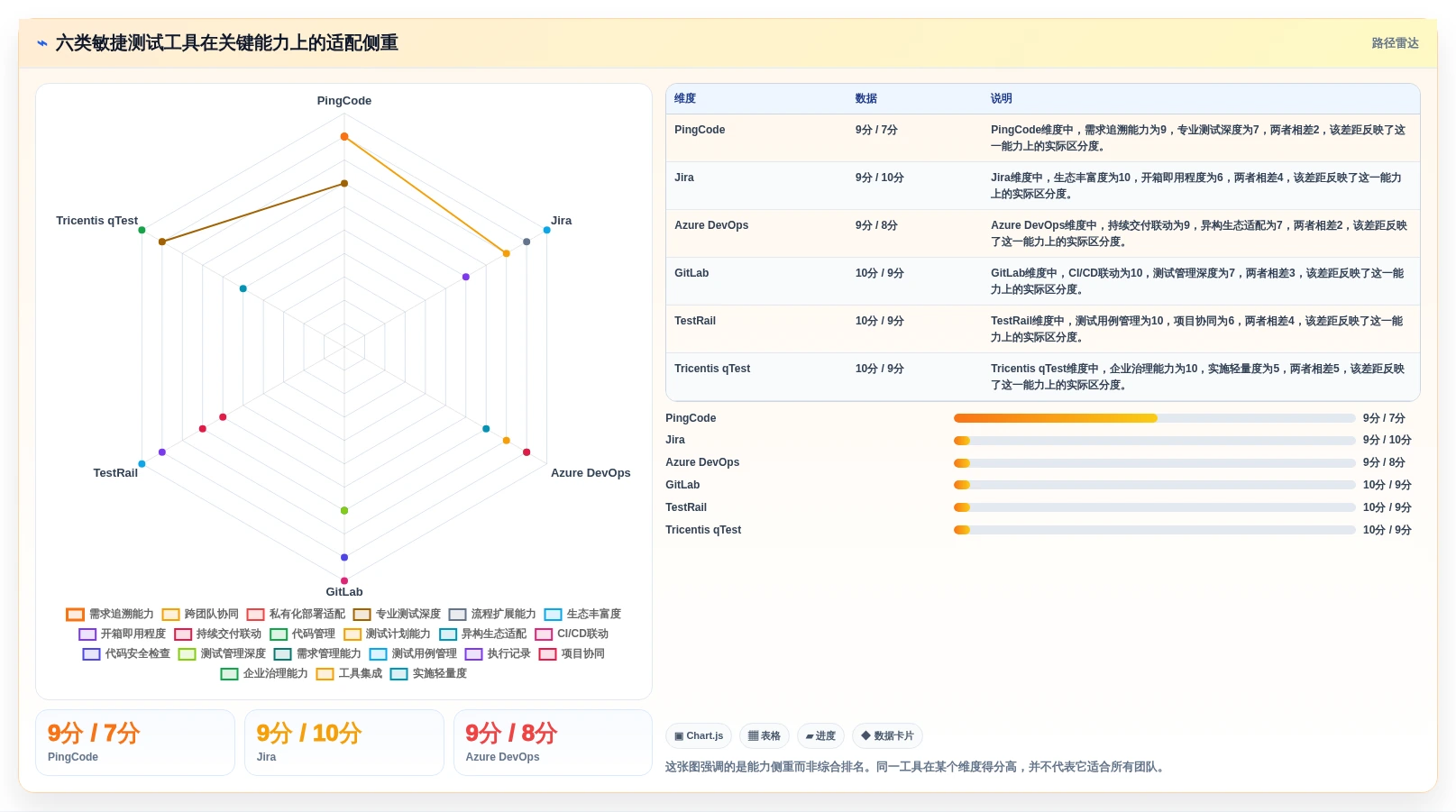Select the Azure DevOps table row
Viewport: 1456px width, 812px height.
[1043, 233]
